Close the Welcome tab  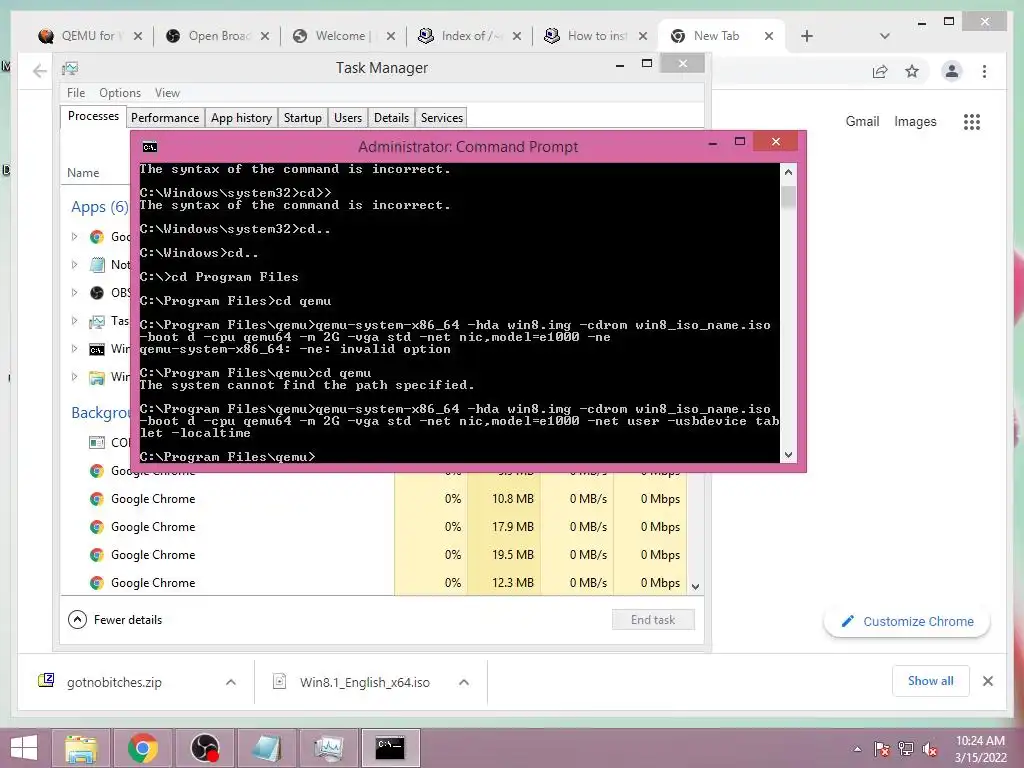(x=391, y=36)
